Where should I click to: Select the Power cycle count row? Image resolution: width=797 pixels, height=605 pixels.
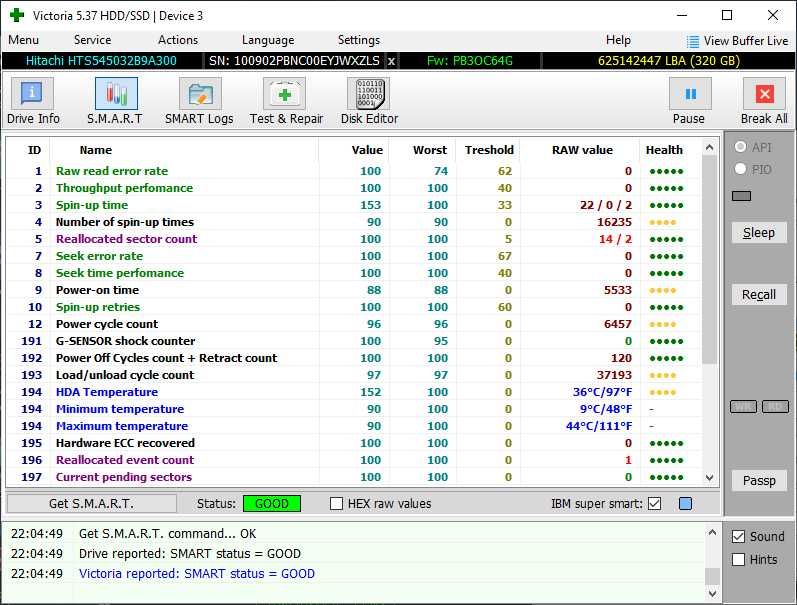(354, 324)
